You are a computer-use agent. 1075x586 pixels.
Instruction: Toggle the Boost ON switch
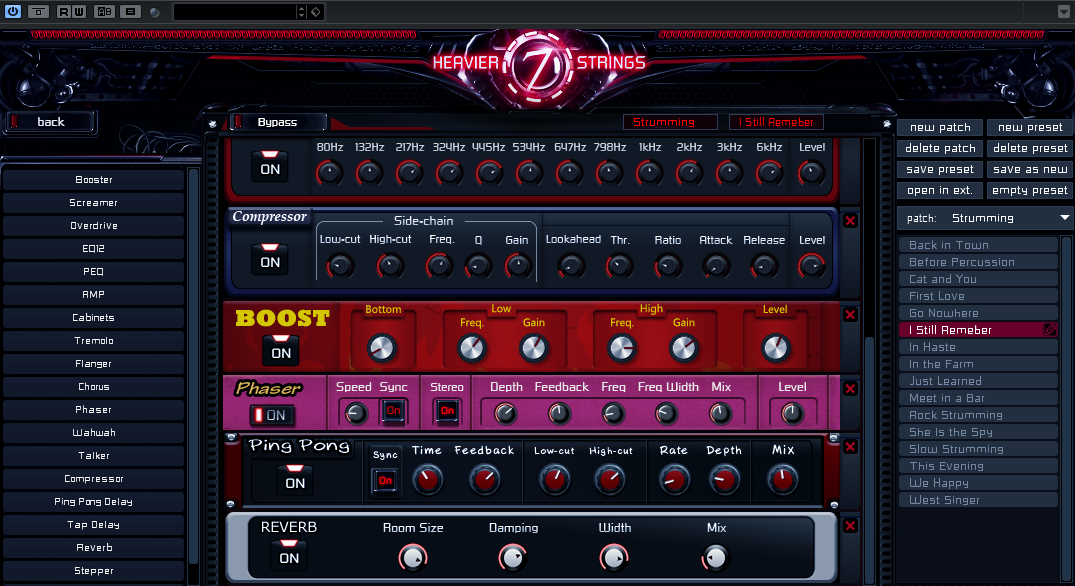281,350
